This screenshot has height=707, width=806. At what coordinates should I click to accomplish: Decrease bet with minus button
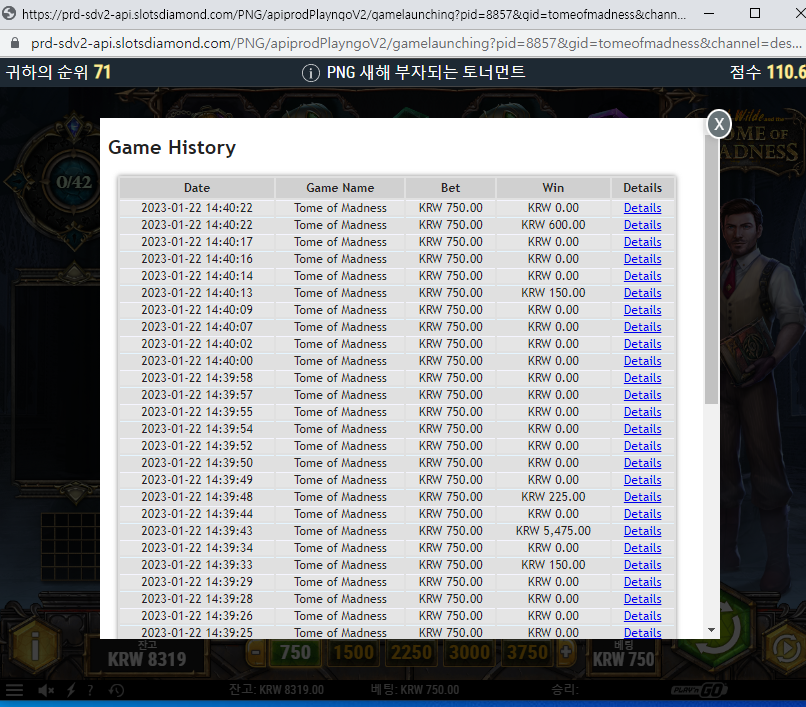point(256,652)
